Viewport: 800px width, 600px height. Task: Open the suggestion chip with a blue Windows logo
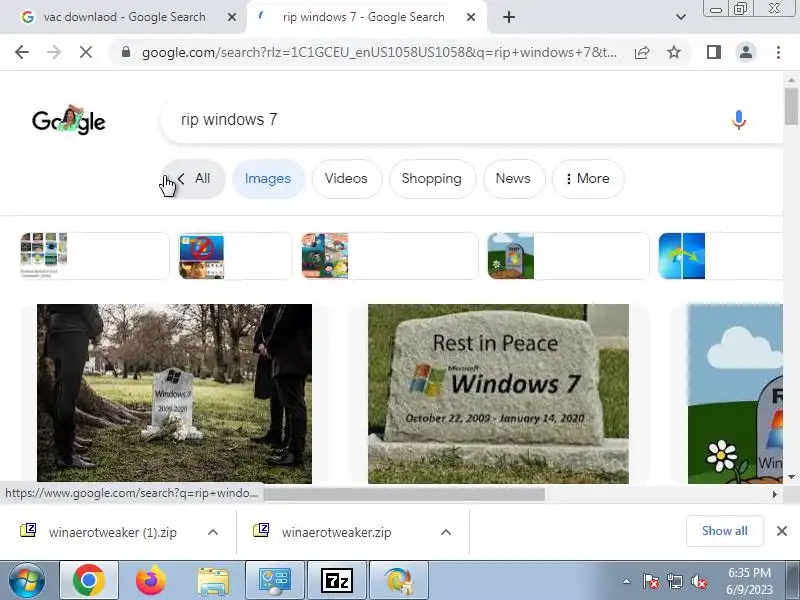click(720, 256)
